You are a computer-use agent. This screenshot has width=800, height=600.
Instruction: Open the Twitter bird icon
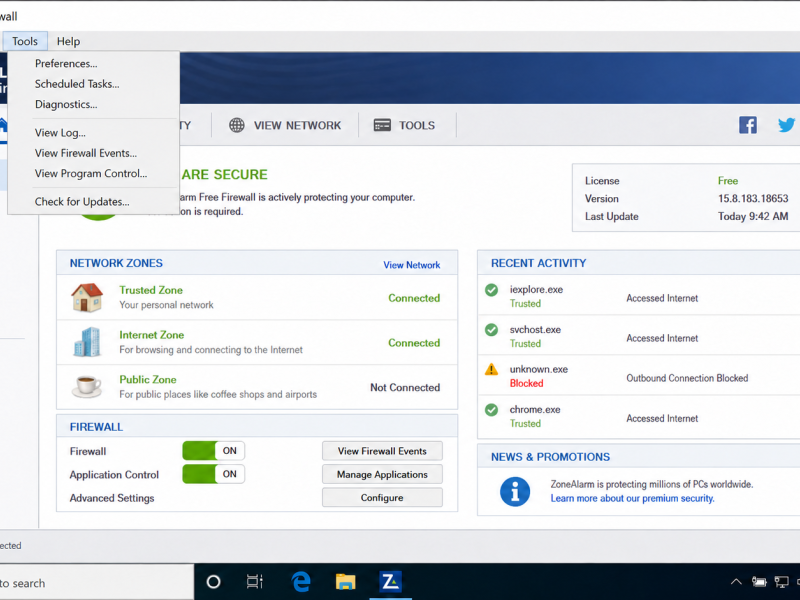tap(786, 125)
